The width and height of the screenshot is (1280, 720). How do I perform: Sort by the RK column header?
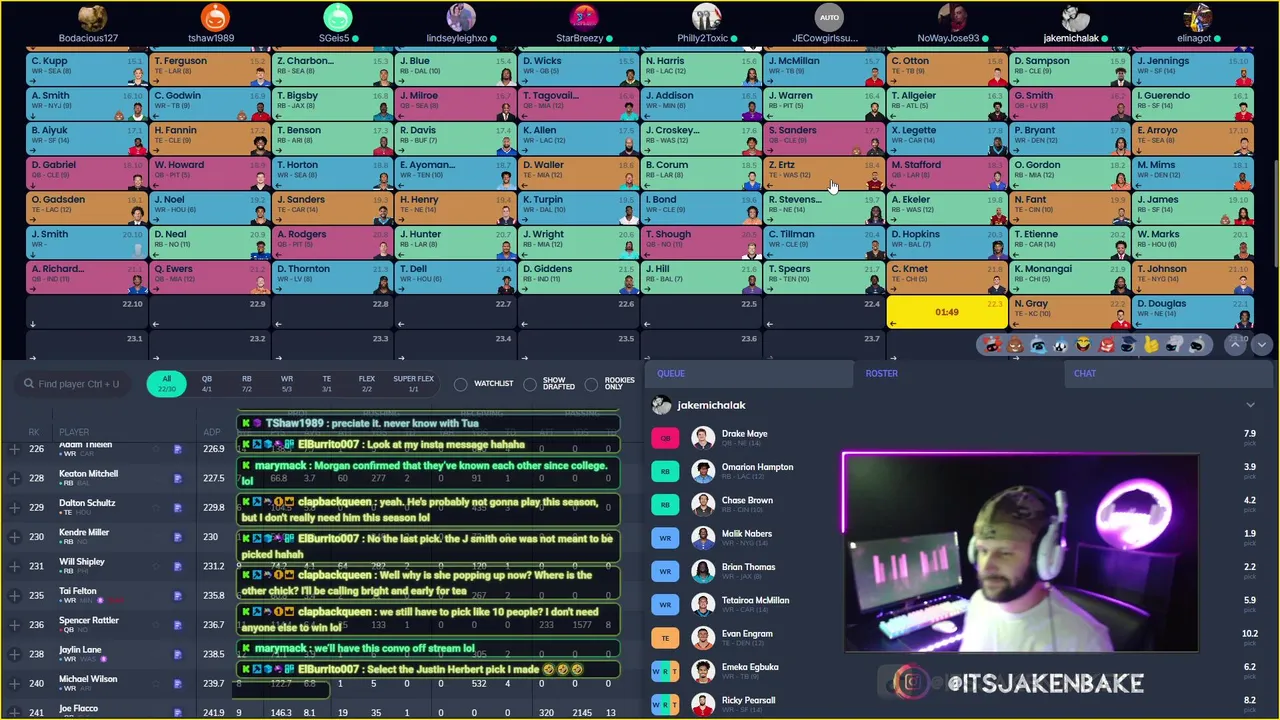coord(34,432)
